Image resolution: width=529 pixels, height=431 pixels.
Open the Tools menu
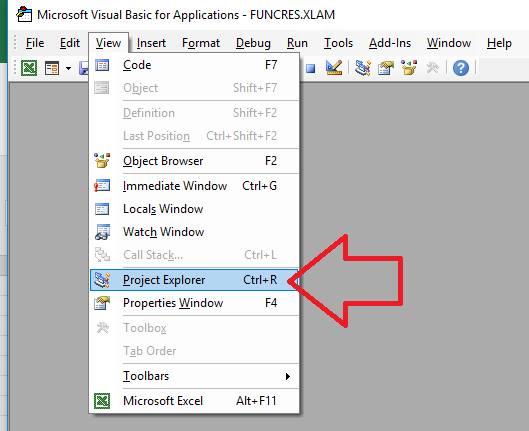[338, 43]
